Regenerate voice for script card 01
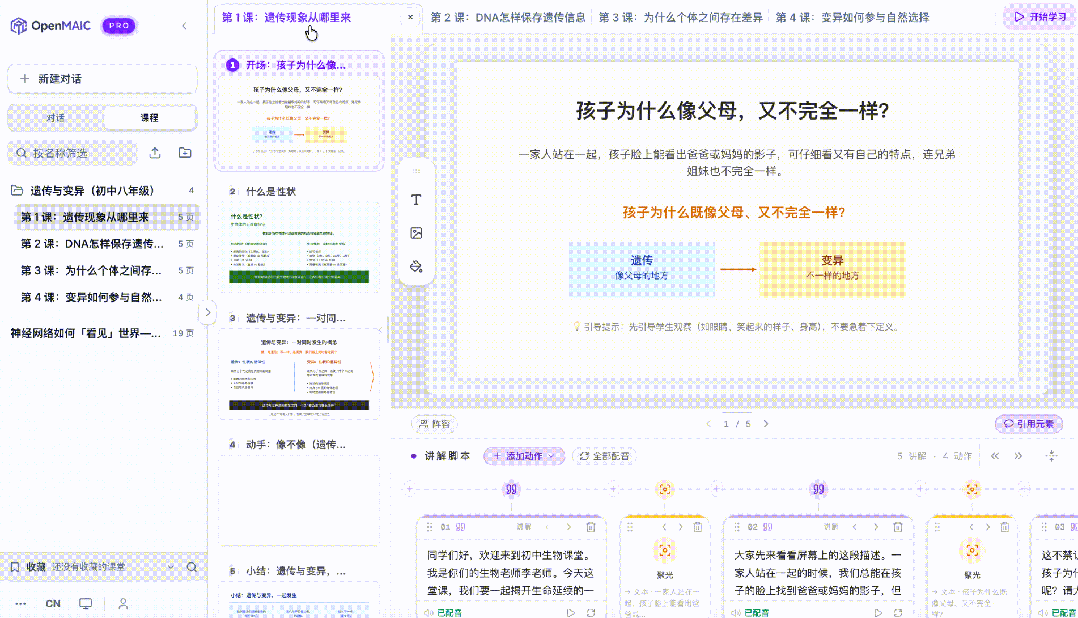 point(591,612)
